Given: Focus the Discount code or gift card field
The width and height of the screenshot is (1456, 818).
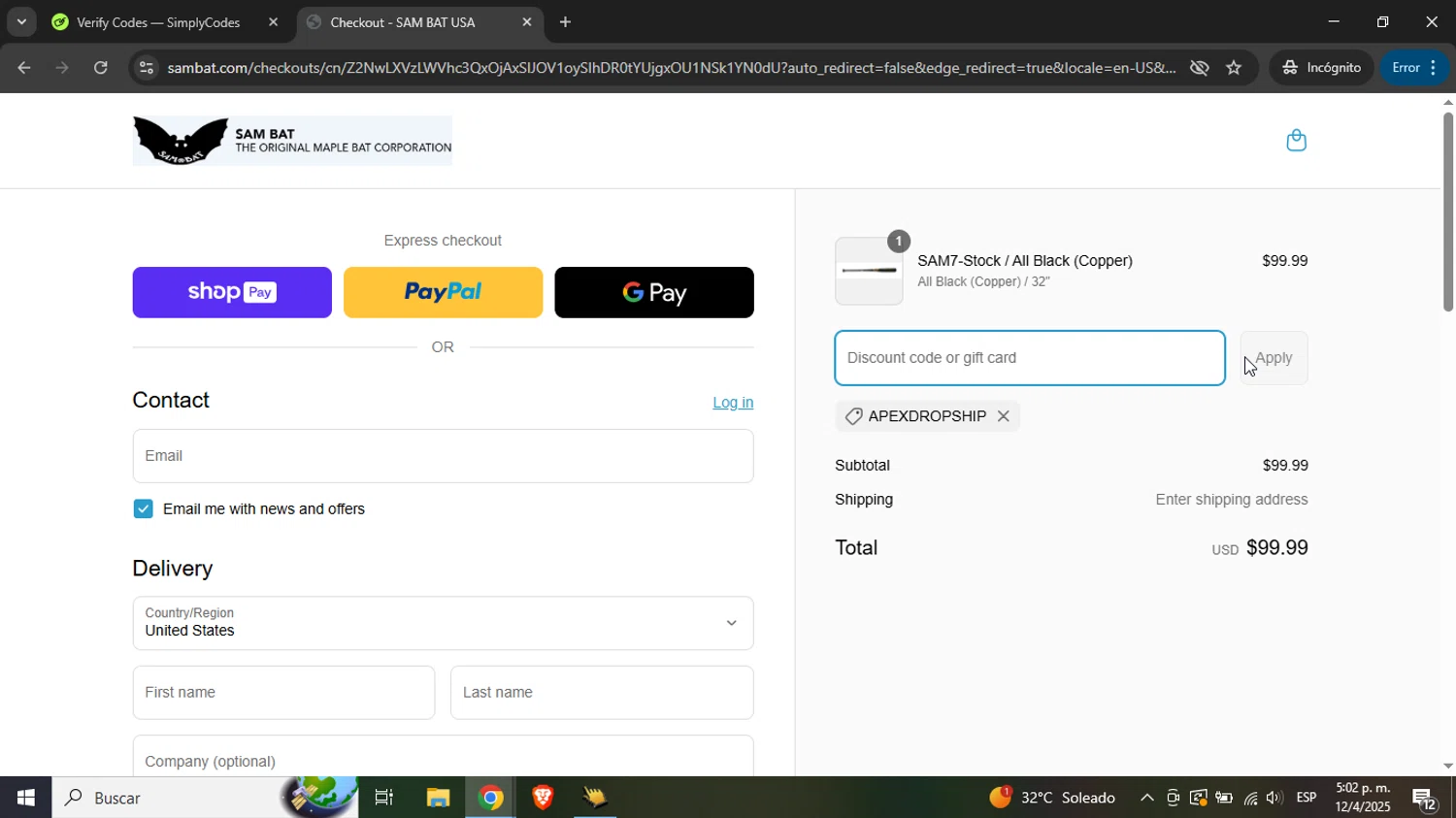Looking at the screenshot, I should pos(1030,358).
